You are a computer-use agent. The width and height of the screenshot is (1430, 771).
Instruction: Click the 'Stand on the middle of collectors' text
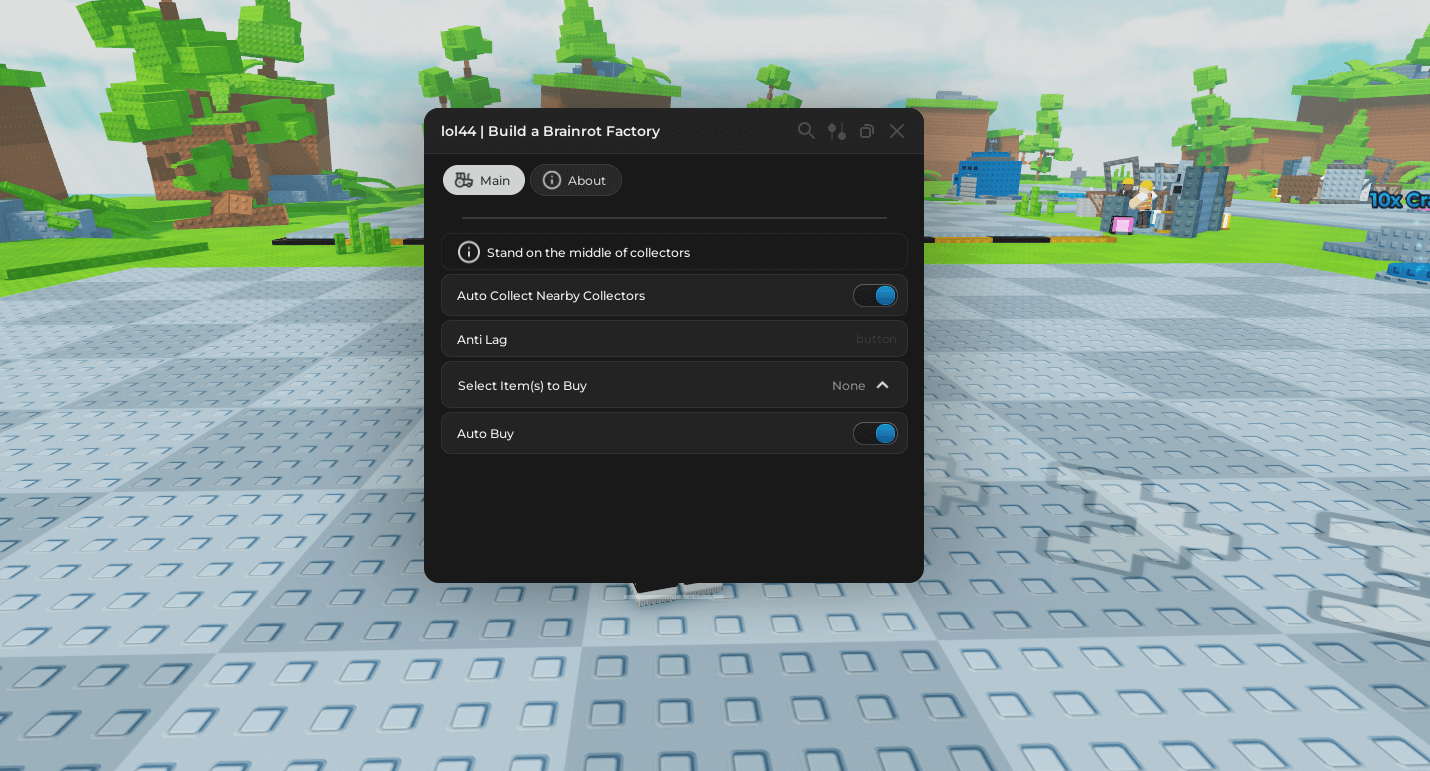pyautogui.click(x=588, y=252)
